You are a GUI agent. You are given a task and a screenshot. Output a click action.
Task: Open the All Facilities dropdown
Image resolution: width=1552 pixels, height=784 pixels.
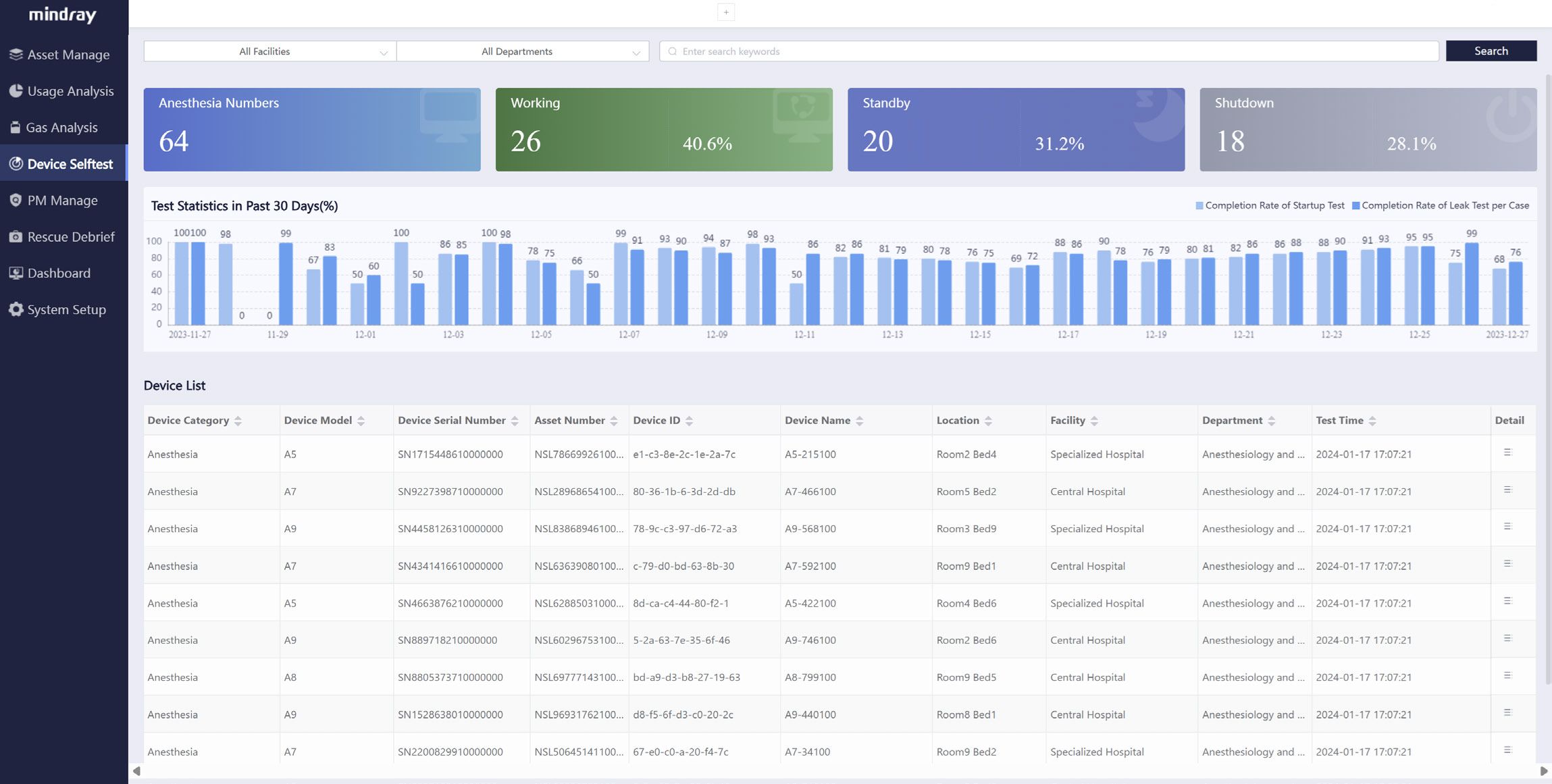[269, 51]
